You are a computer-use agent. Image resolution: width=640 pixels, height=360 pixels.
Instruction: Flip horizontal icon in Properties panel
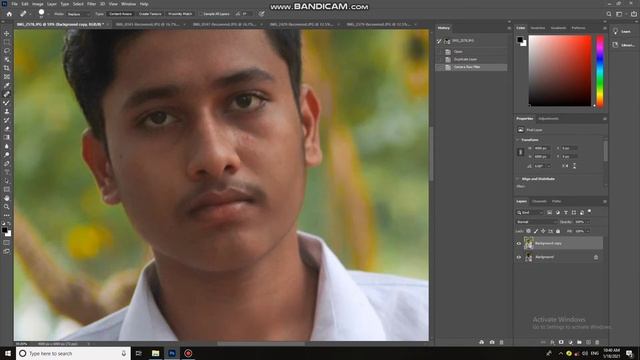click(x=565, y=166)
